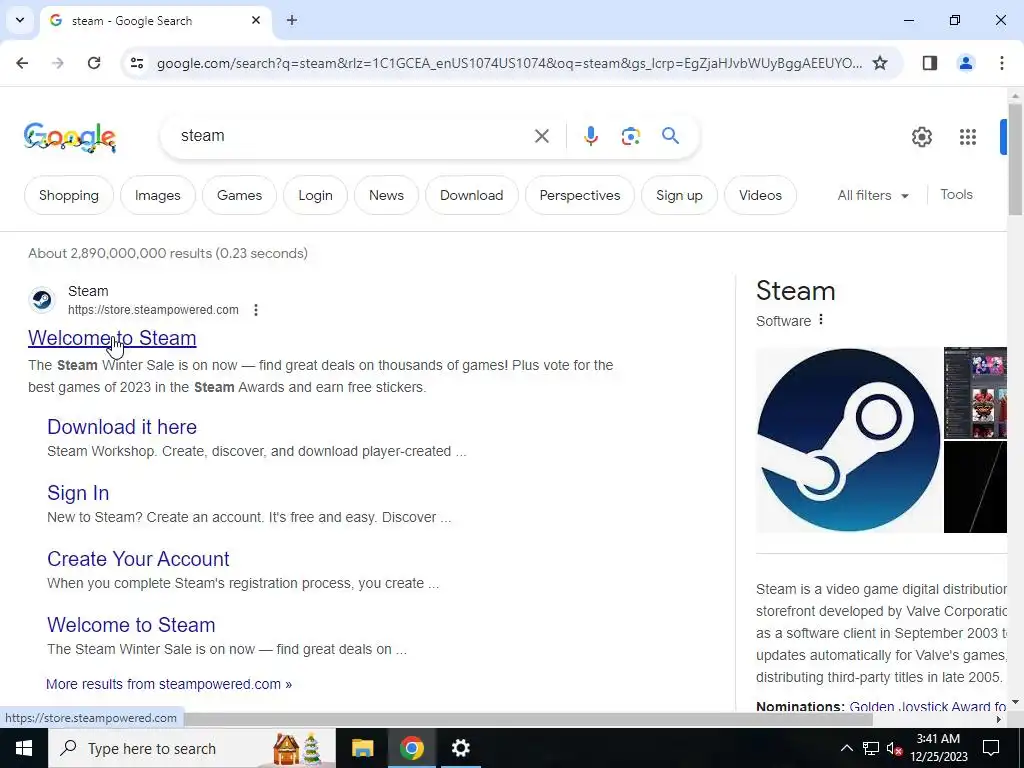The image size is (1024, 768).
Task: Open the Chrome profile avatar
Action: click(965, 63)
